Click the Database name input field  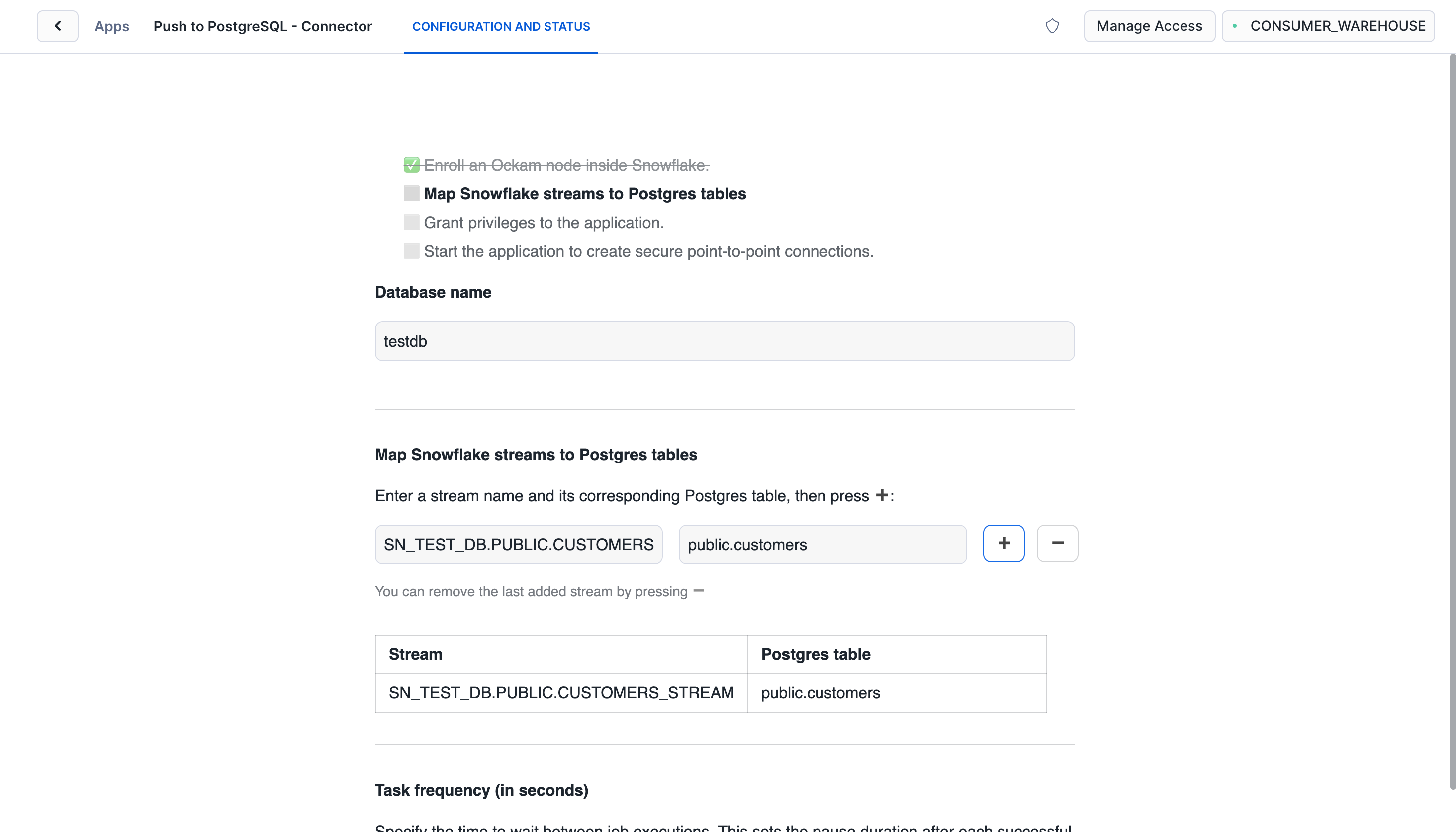pos(725,341)
